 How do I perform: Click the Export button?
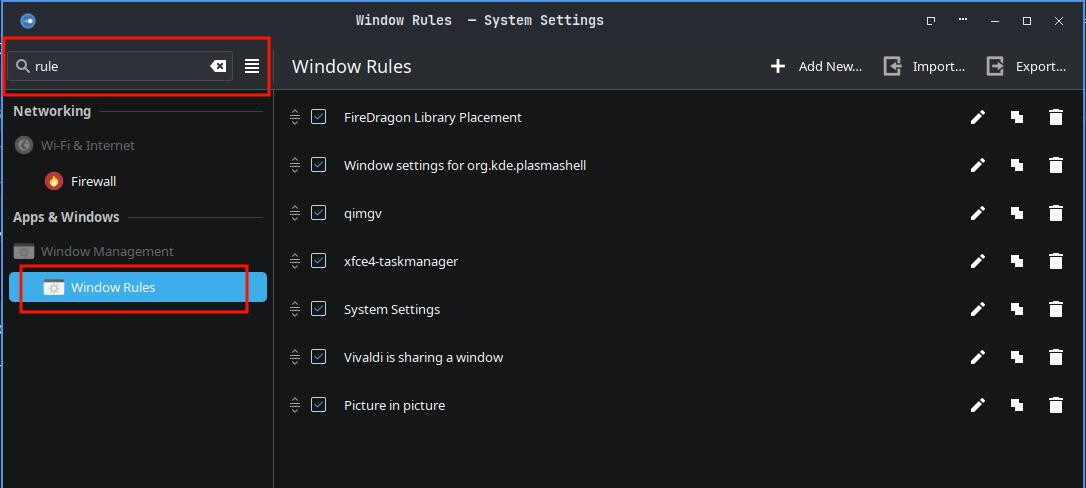(1027, 66)
